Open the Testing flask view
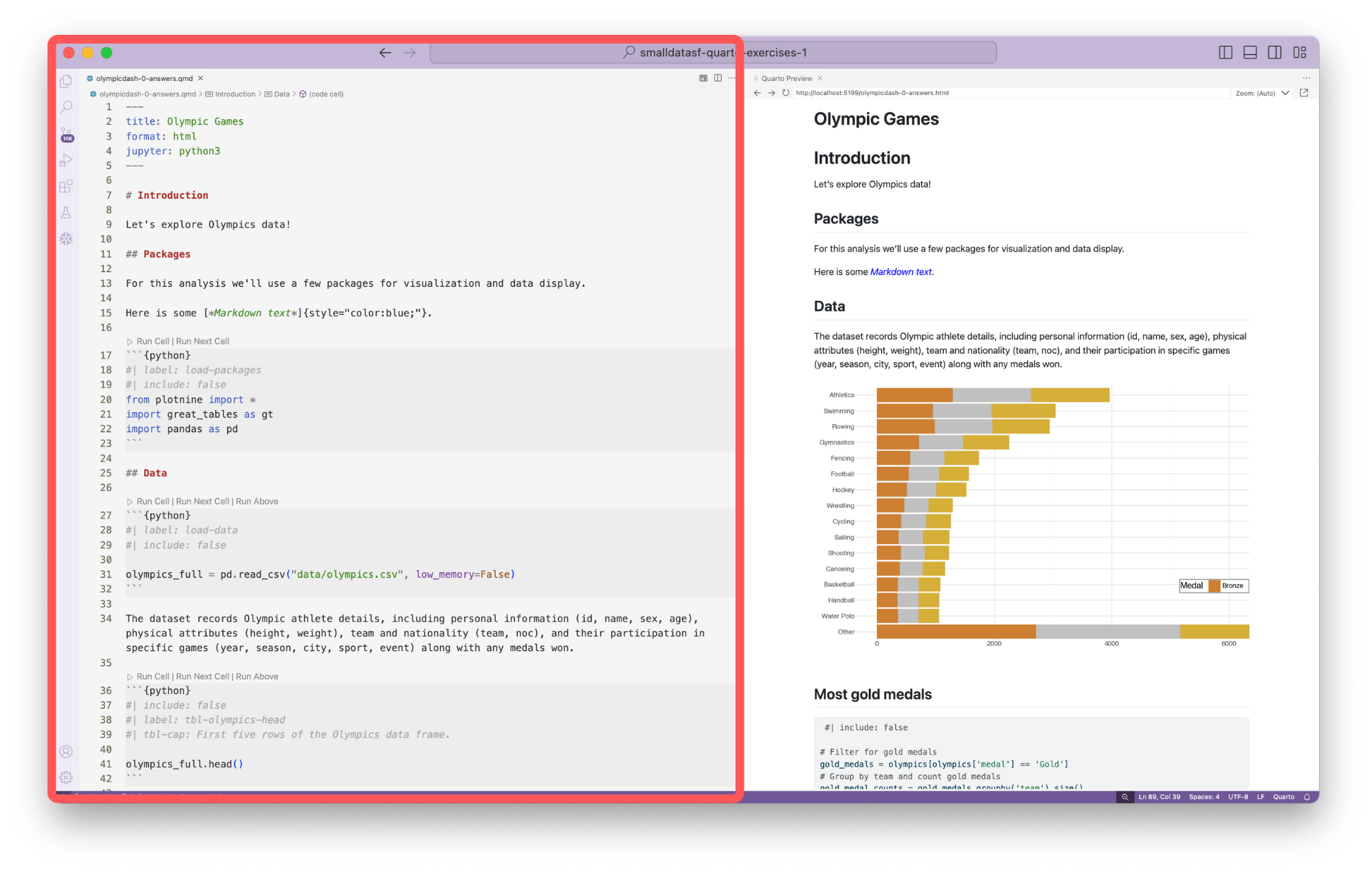 66,212
